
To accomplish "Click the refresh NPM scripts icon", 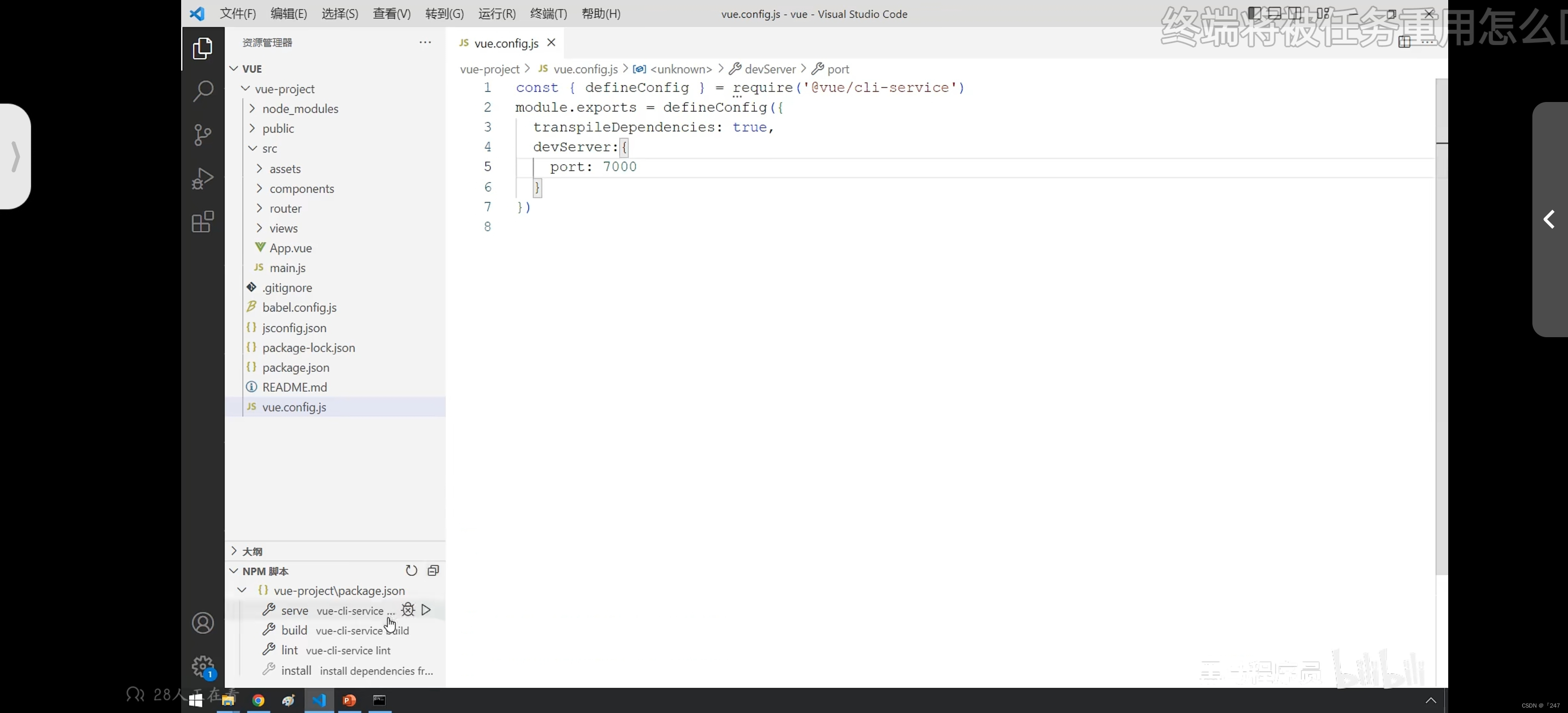I will 411,570.
